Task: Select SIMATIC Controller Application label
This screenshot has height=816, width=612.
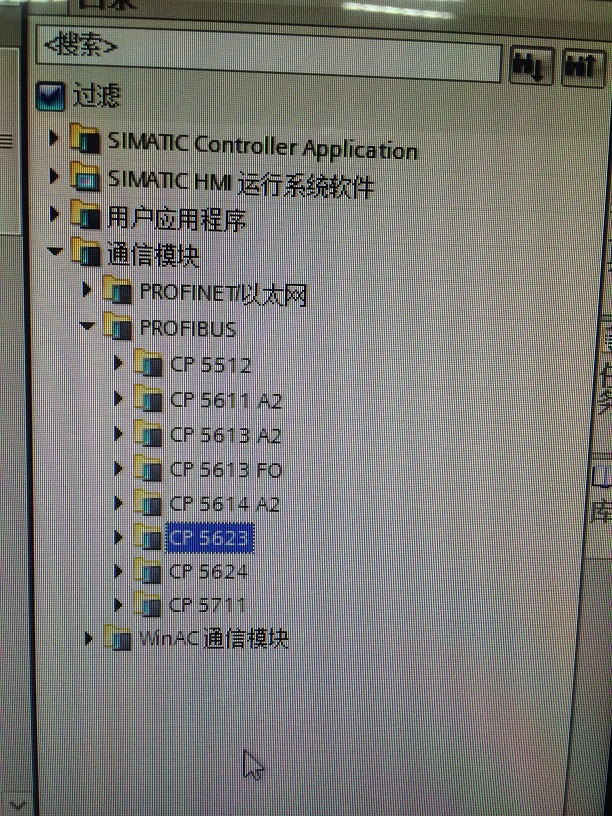Action: click(262, 146)
